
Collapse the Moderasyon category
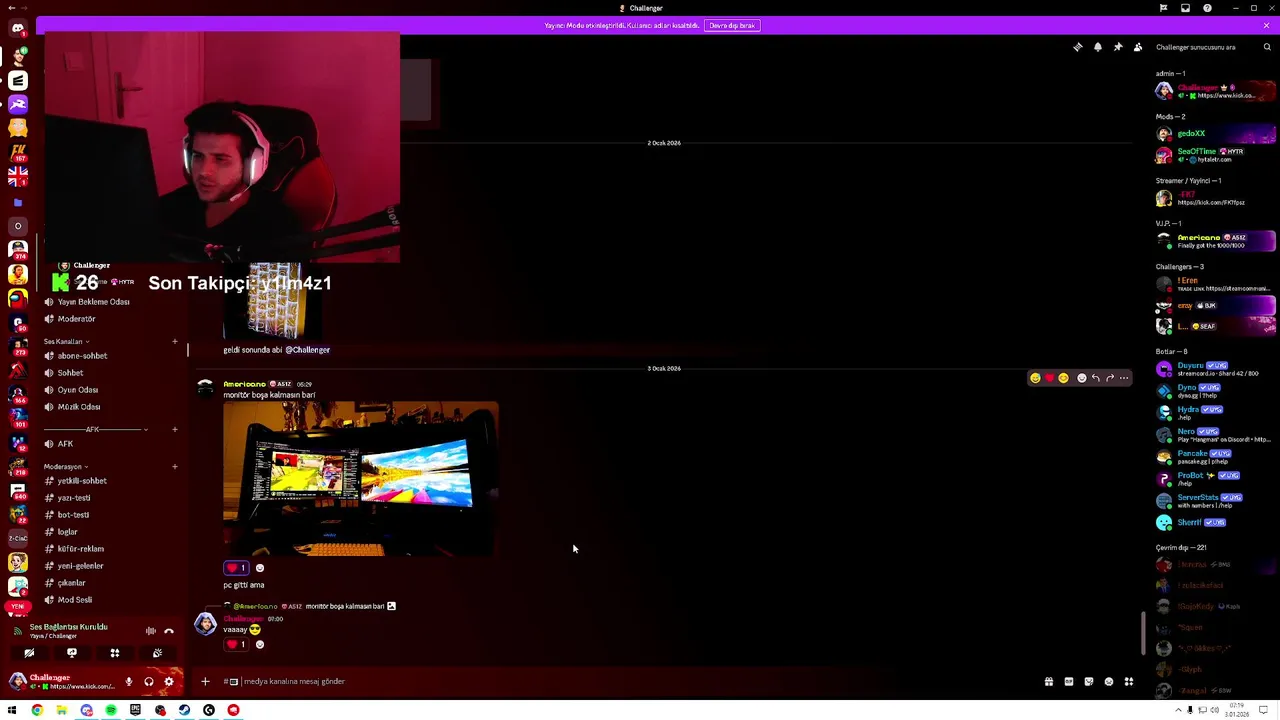click(66, 467)
